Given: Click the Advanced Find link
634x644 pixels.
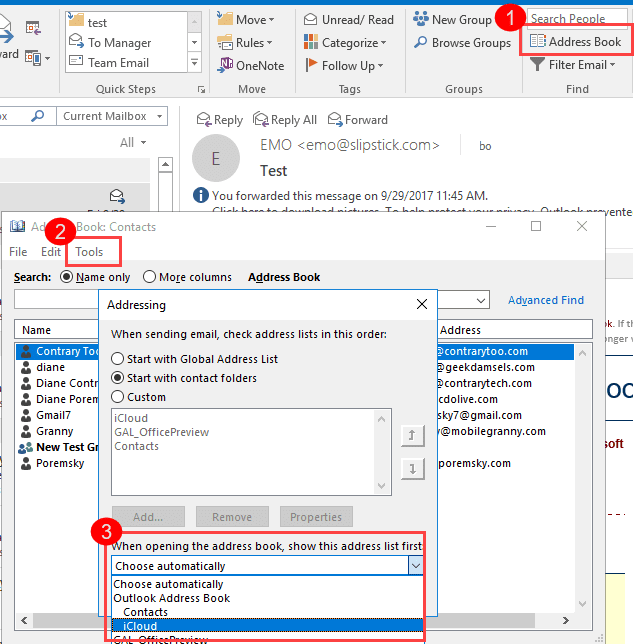Looking at the screenshot, I should pyautogui.click(x=546, y=300).
